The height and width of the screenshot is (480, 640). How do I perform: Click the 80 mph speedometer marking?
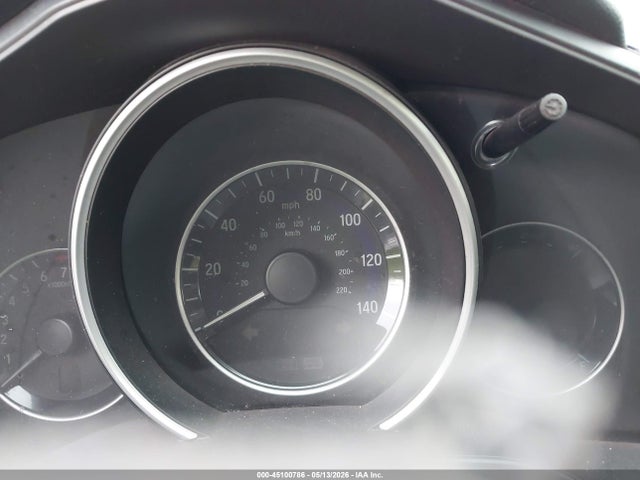pyautogui.click(x=313, y=195)
